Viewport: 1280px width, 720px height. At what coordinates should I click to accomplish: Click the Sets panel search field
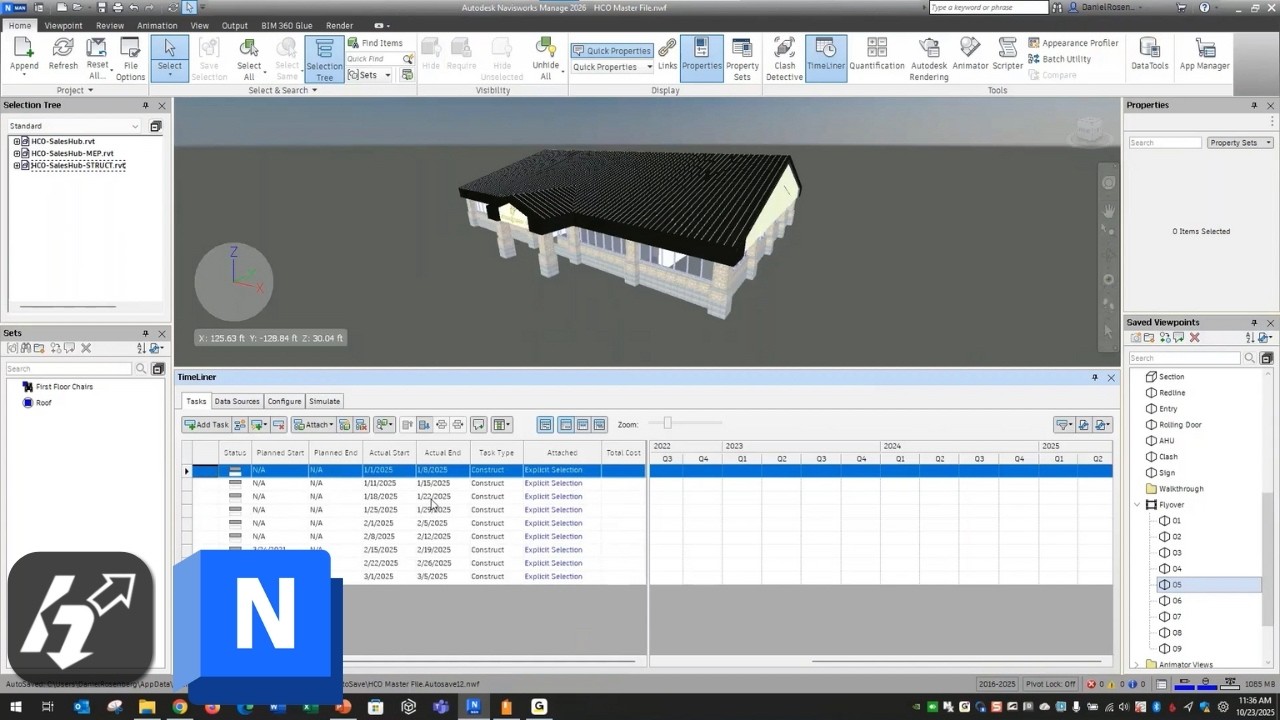68,369
